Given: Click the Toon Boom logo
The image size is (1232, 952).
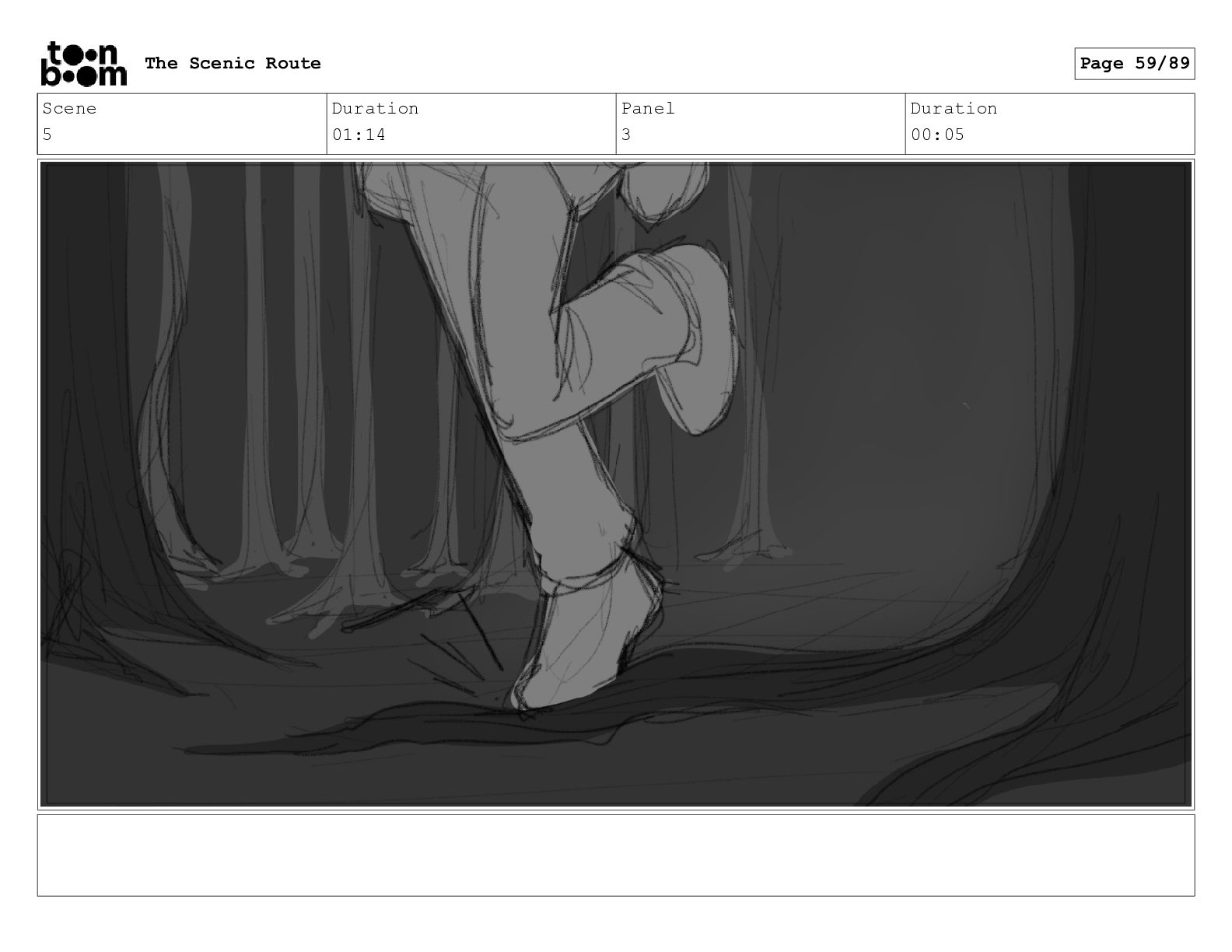Looking at the screenshot, I should (x=83, y=63).
